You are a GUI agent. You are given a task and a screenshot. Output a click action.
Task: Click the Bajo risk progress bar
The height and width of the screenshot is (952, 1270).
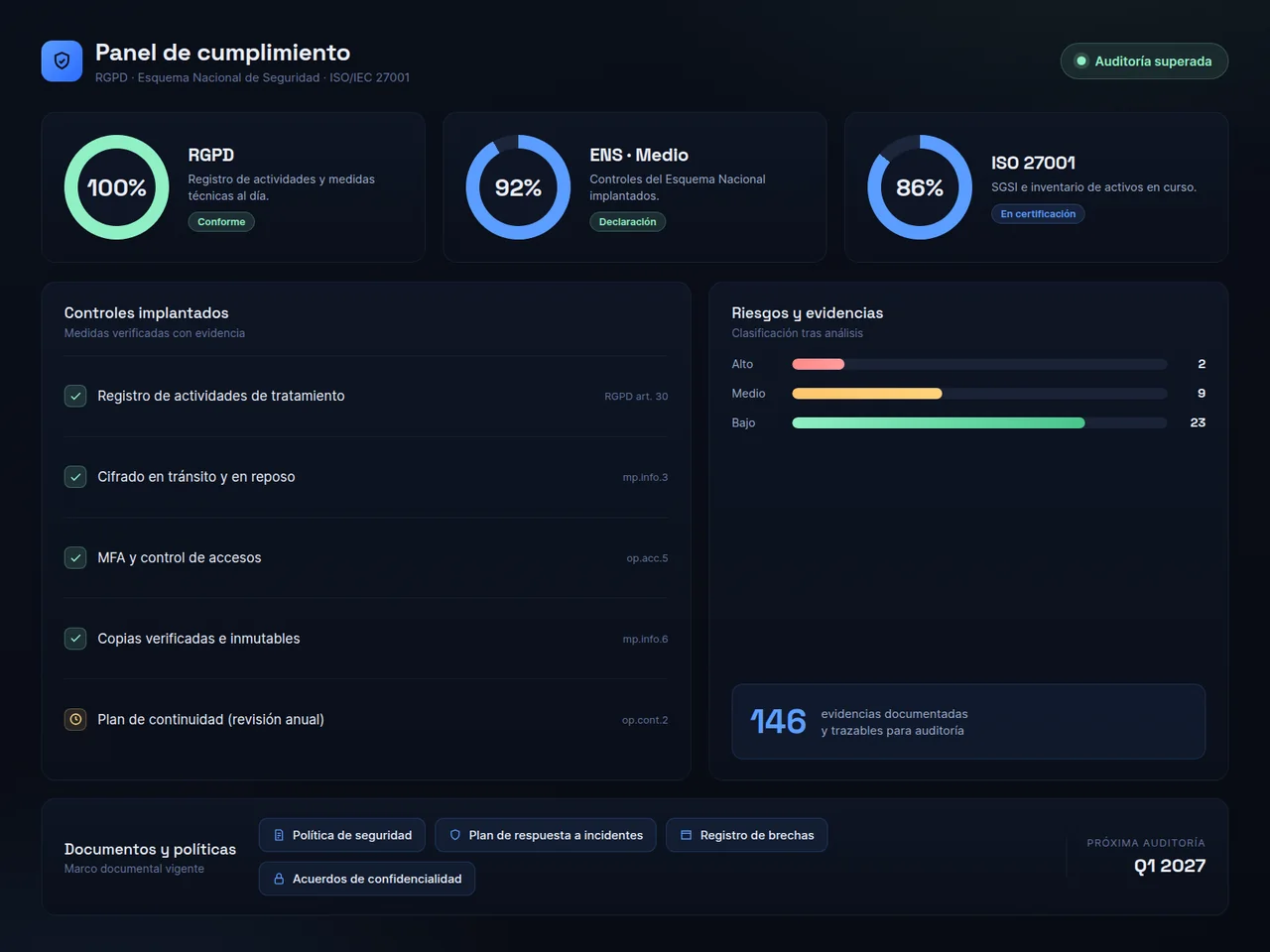(x=979, y=422)
